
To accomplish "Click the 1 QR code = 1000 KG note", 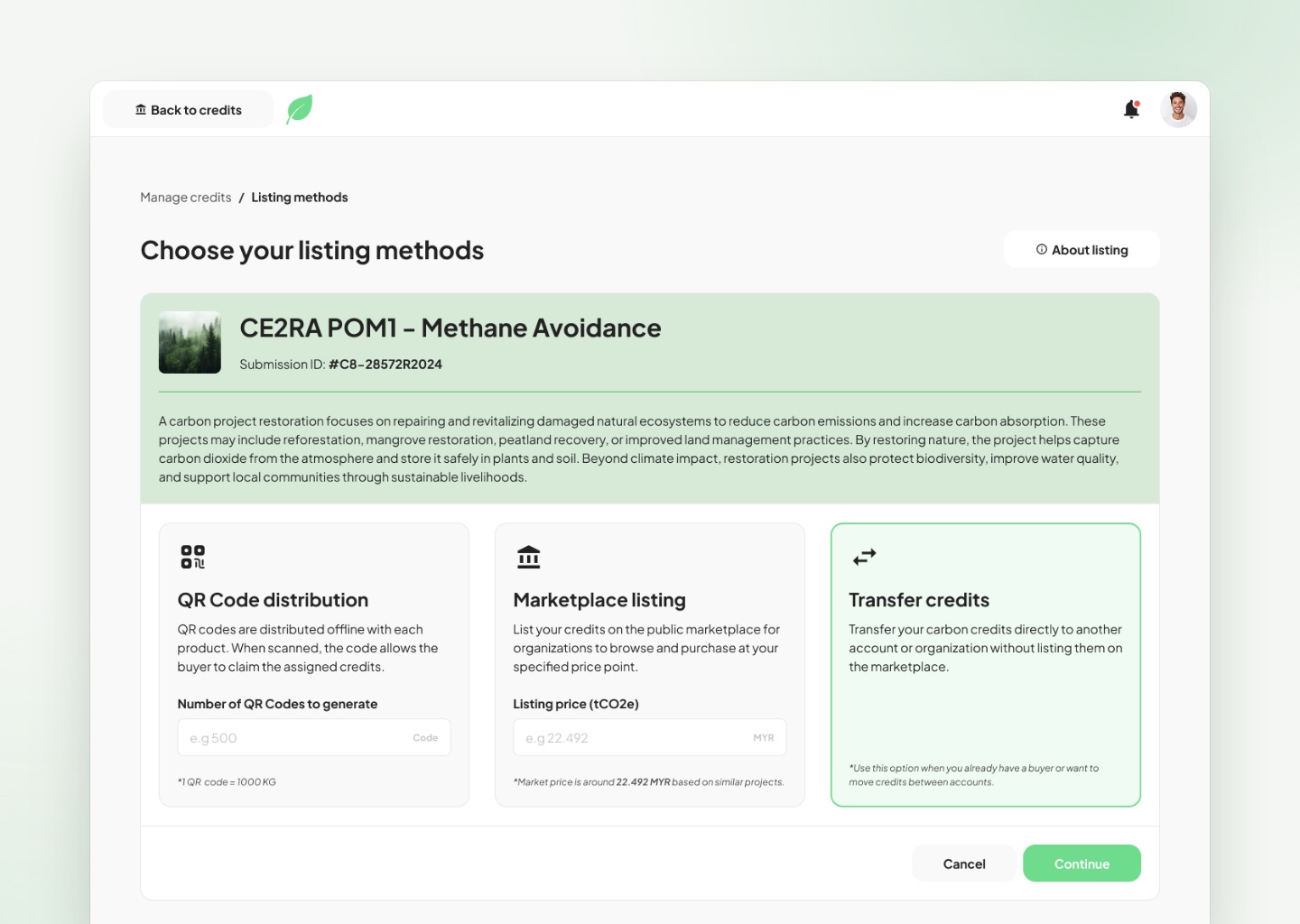I will pyautogui.click(x=227, y=782).
